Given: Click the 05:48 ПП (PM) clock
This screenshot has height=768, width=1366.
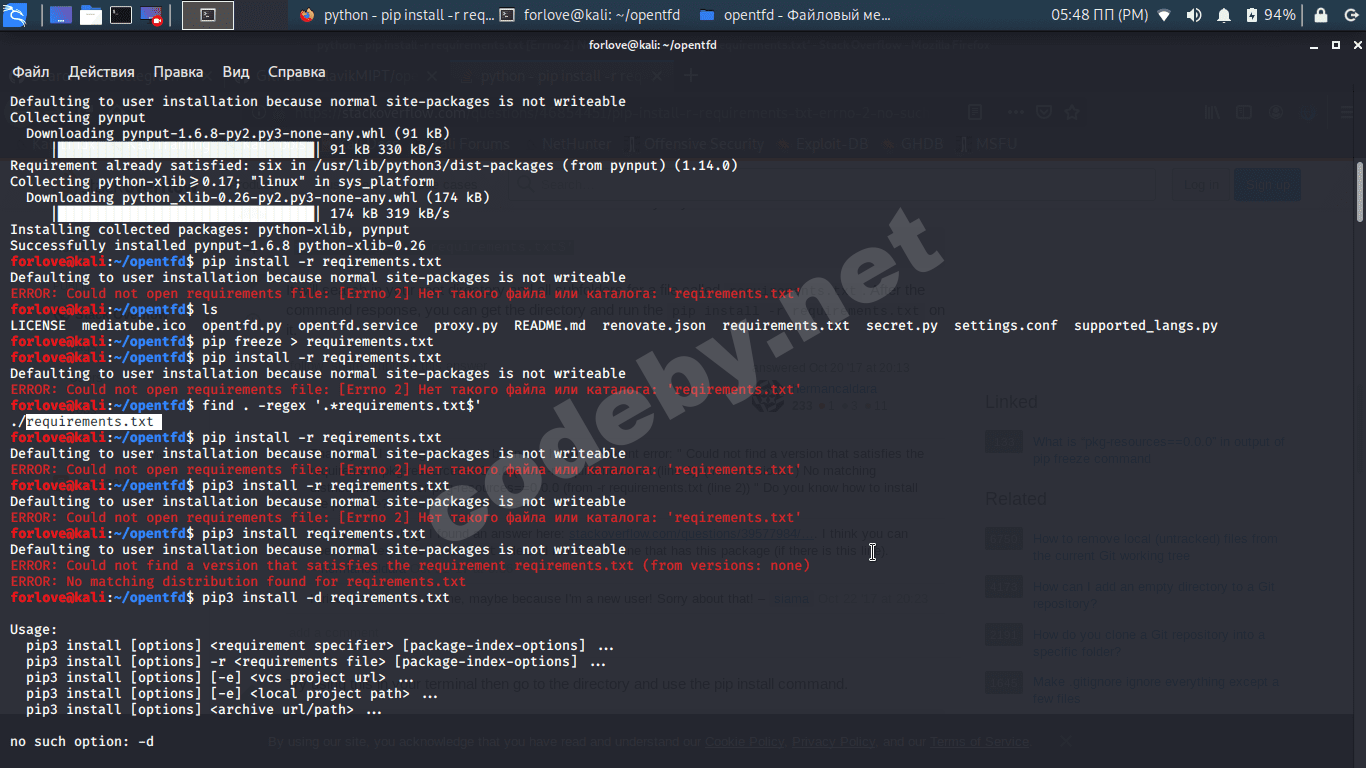Looking at the screenshot, I should [1099, 15].
